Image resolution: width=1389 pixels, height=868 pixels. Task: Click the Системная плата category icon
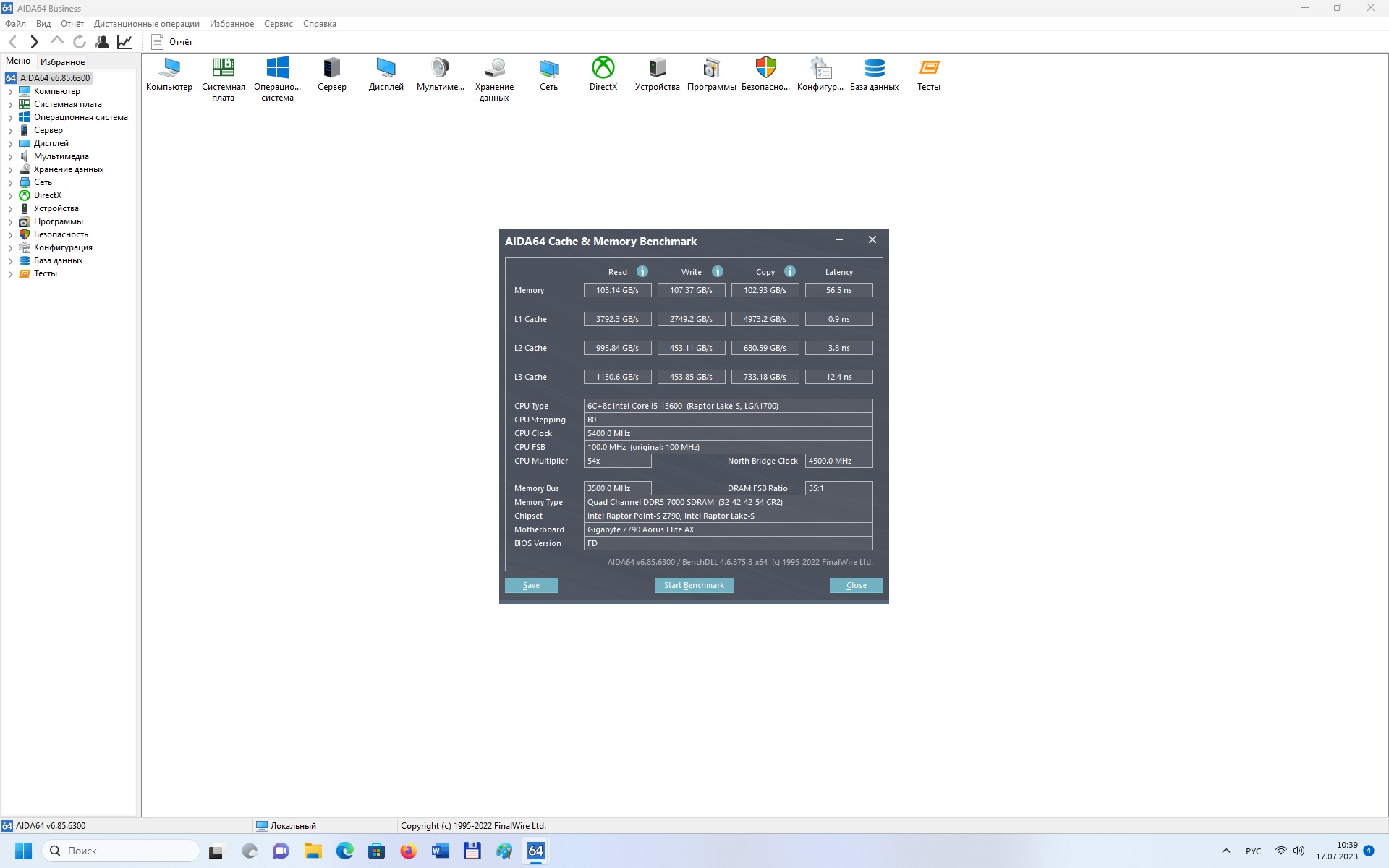223,68
